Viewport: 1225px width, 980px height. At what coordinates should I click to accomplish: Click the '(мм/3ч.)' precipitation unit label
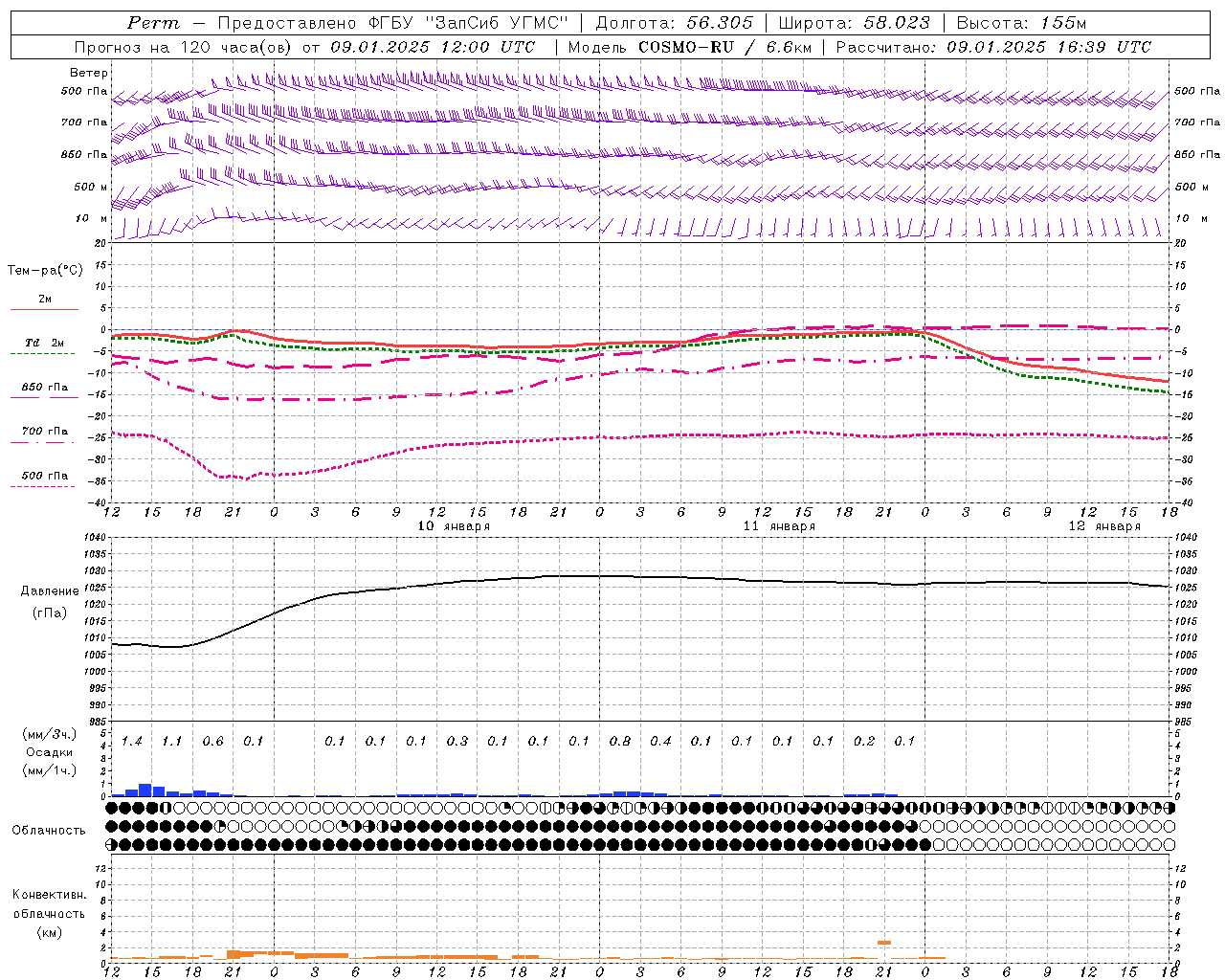coord(50,734)
